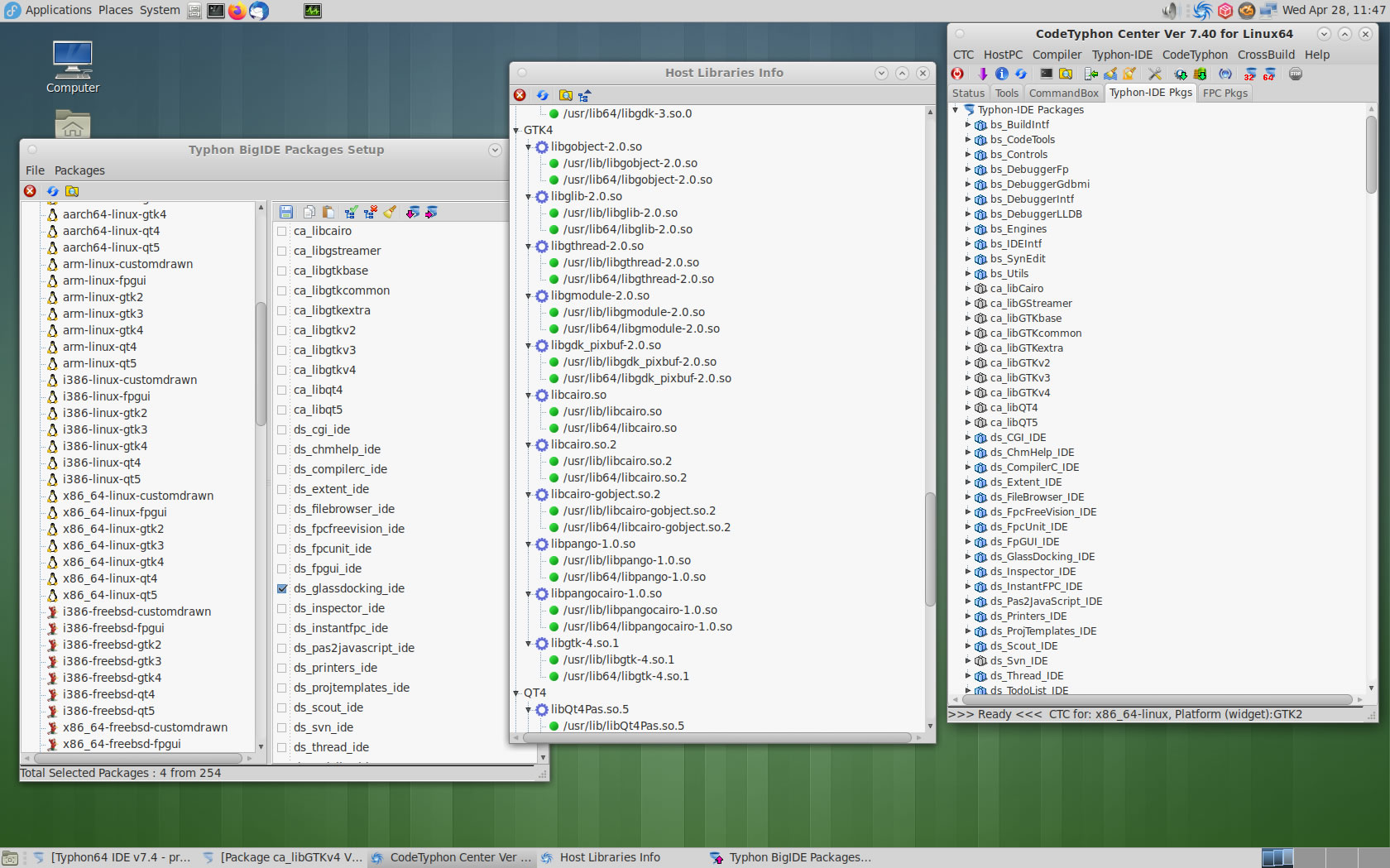
Task: Click the platform list vertical scrollbar
Action: (x=261, y=364)
